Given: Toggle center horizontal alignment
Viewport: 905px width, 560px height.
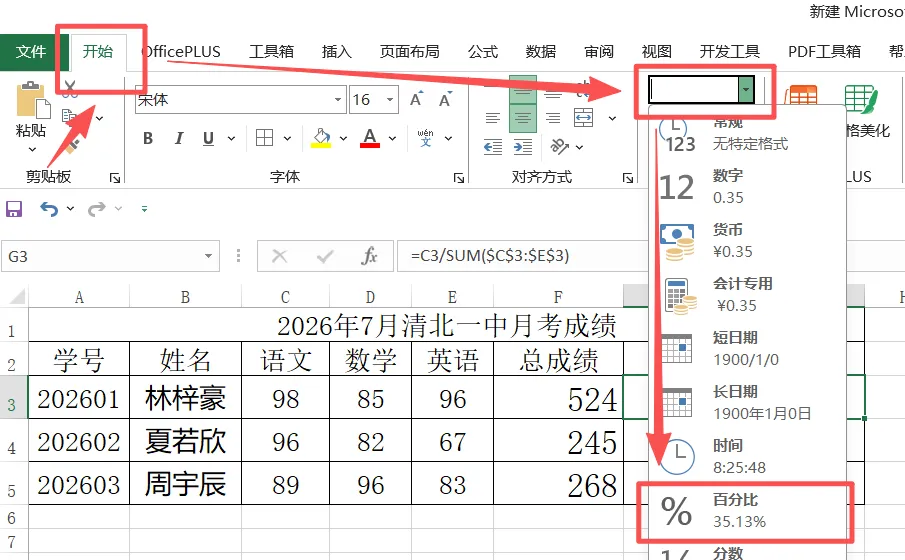Looking at the screenshot, I should click(522, 118).
